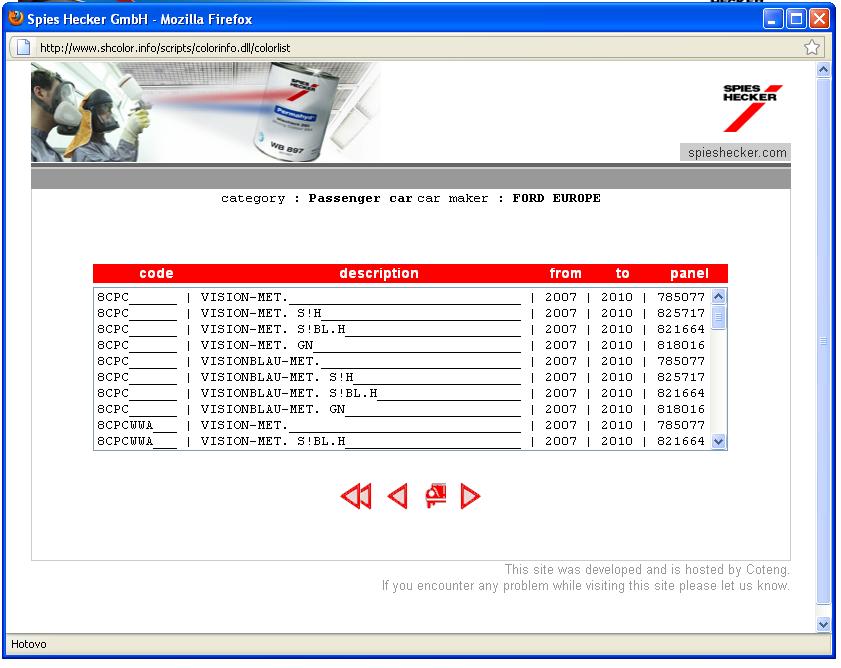Select the 8CPCWWA VISION-MET. 785077 row
Viewport: 841px width, 668px height.
click(x=400, y=425)
